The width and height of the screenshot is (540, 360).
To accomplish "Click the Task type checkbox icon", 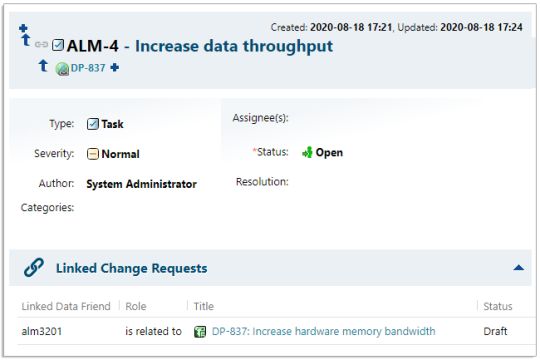I will point(93,124).
